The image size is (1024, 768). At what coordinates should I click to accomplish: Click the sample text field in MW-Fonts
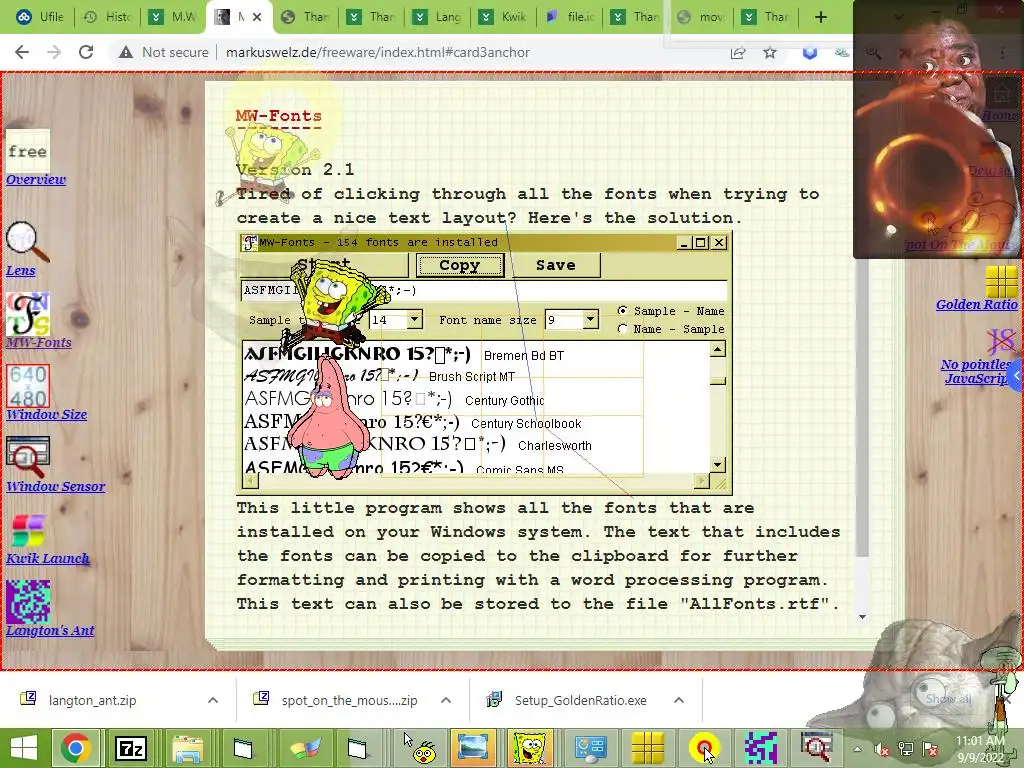pos(483,291)
